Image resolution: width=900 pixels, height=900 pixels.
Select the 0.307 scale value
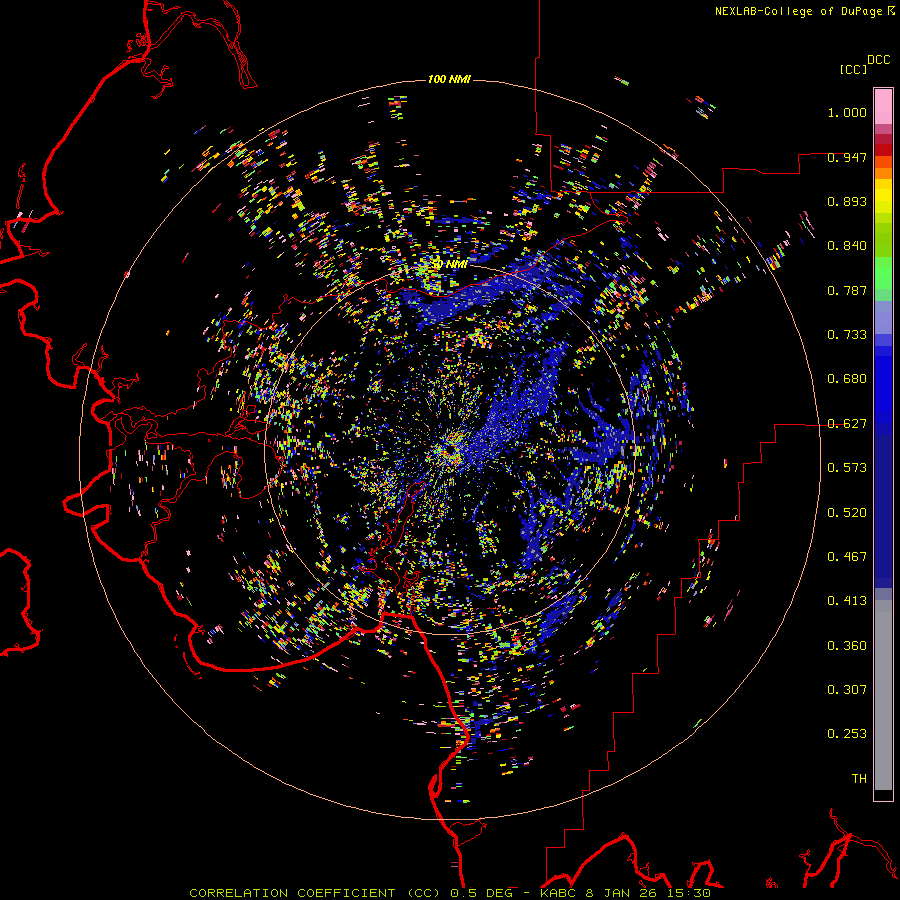847,690
